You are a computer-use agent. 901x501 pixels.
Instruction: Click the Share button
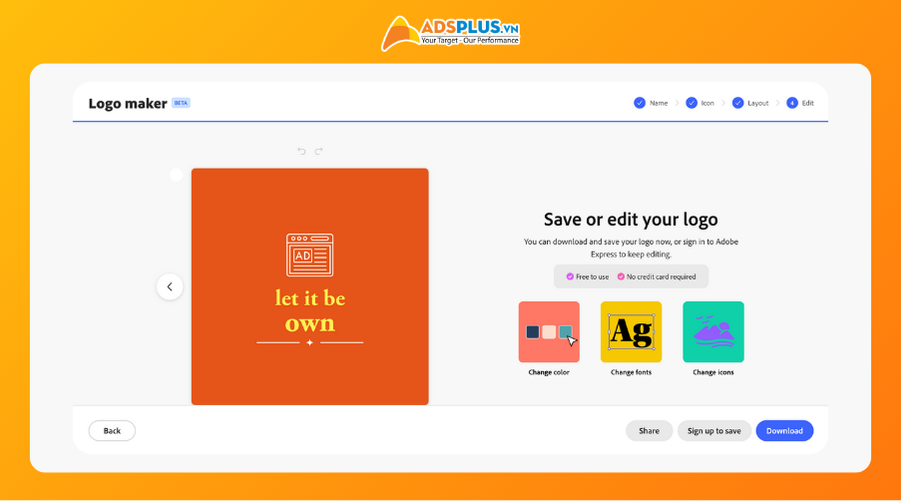coord(649,430)
